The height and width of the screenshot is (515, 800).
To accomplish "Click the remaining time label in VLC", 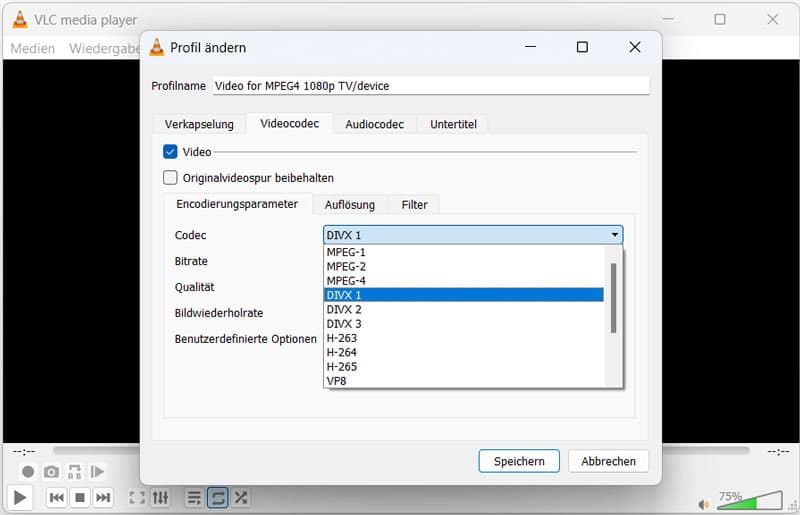I will (778, 452).
